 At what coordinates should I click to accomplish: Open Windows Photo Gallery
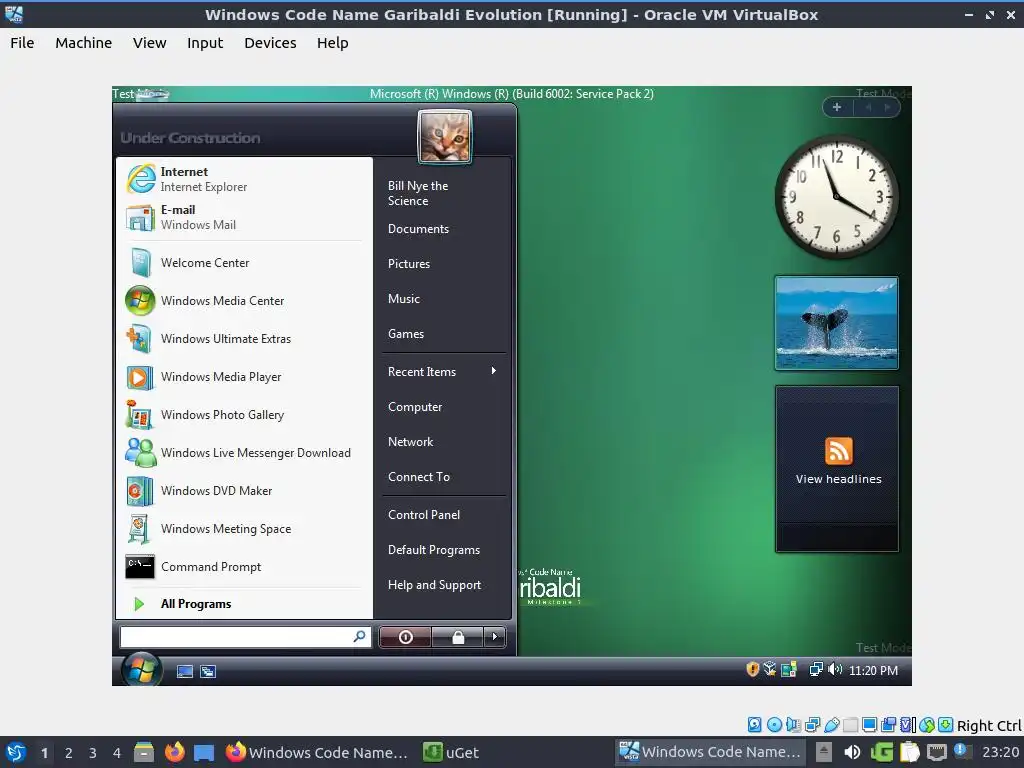(242, 415)
